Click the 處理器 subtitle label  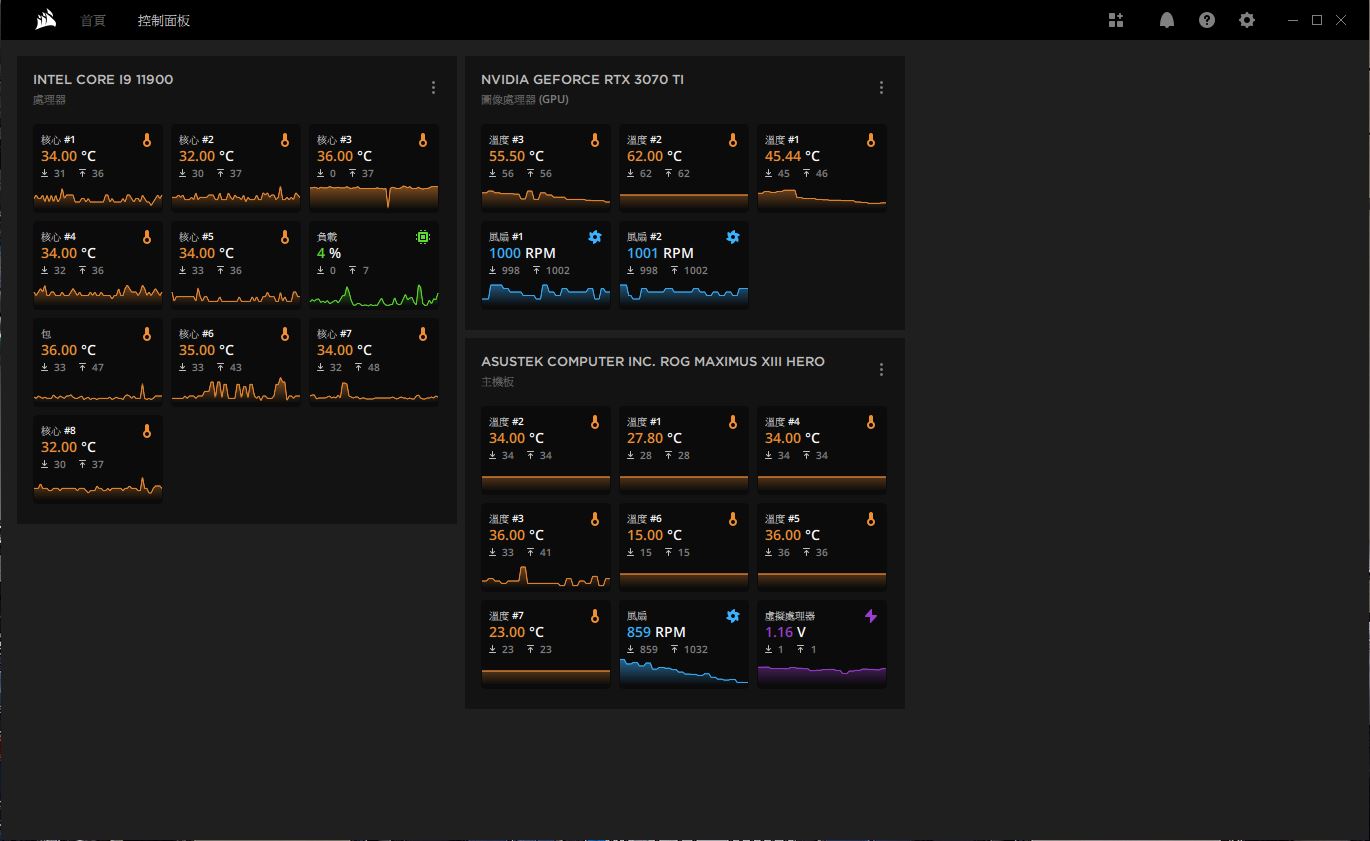[x=49, y=100]
